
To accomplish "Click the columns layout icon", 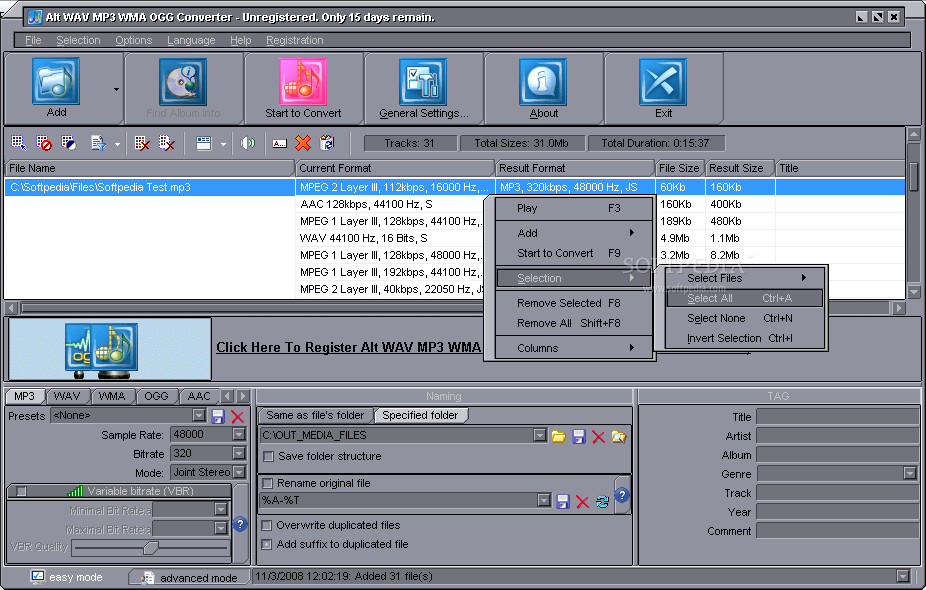I will click(204, 143).
